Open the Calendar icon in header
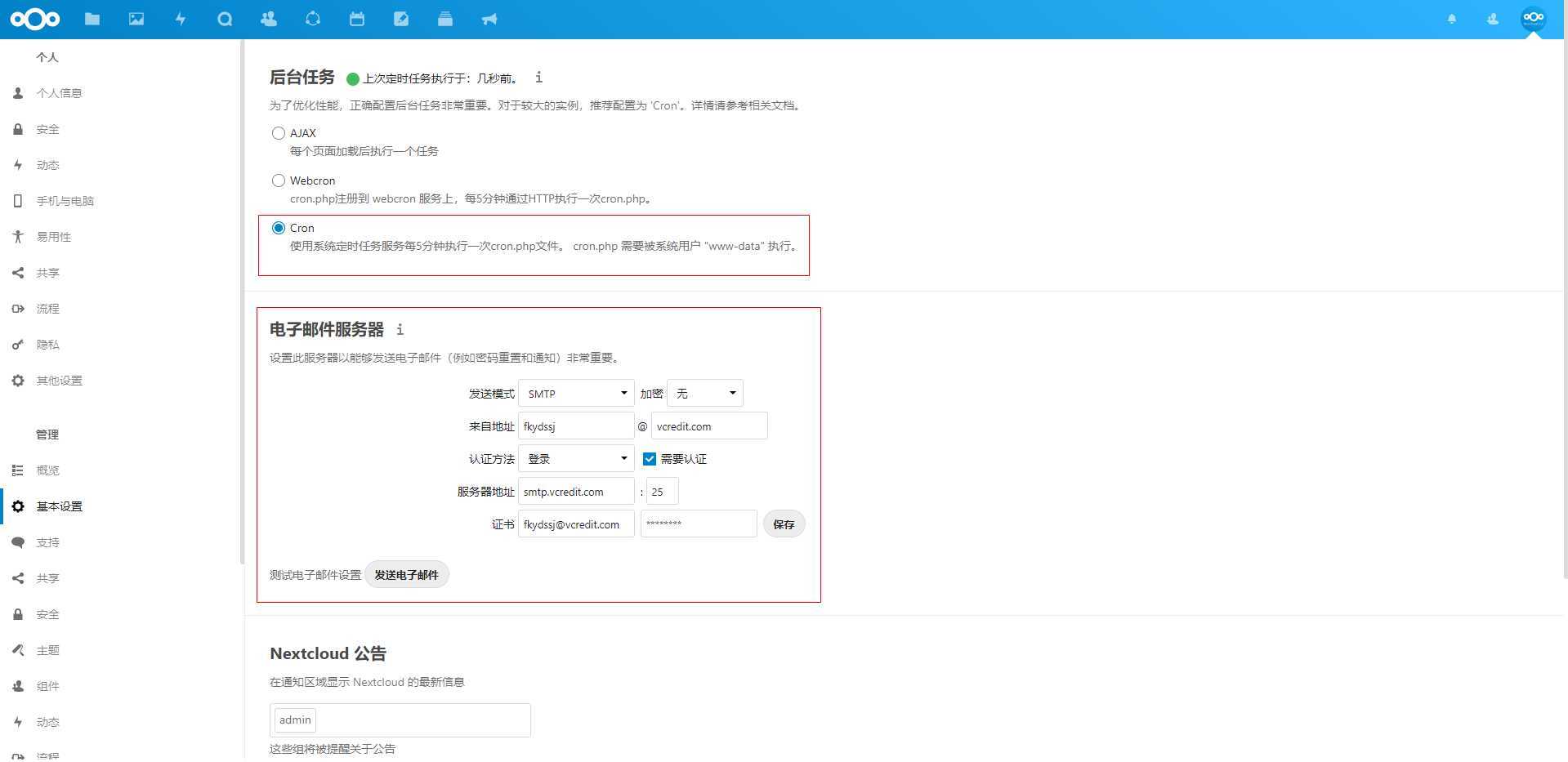Image resolution: width=1568 pixels, height=762 pixels. pos(357,19)
